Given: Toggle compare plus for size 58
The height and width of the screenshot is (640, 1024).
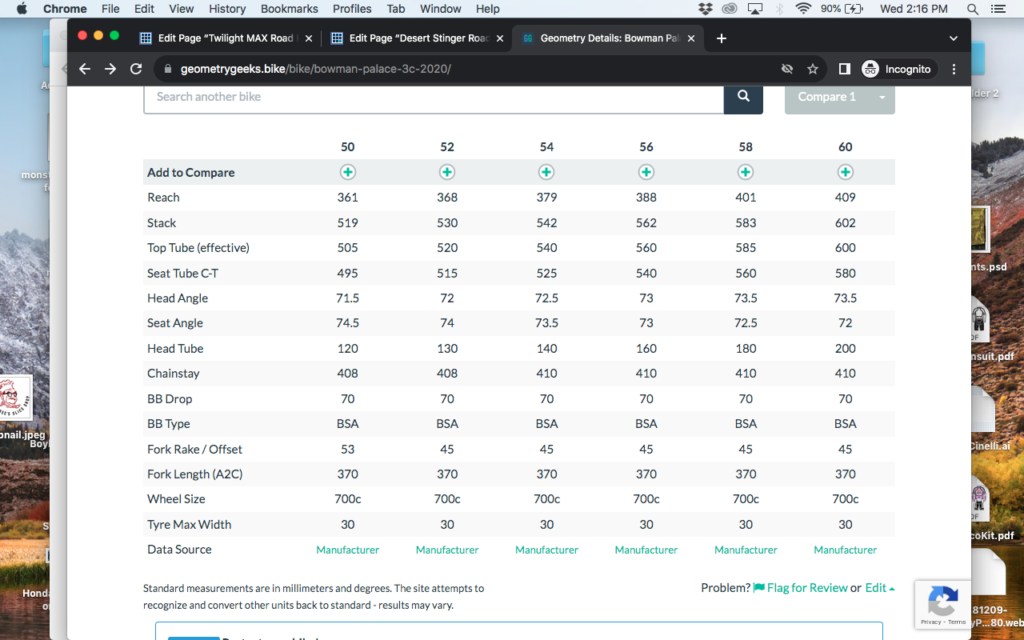Looking at the screenshot, I should (746, 172).
